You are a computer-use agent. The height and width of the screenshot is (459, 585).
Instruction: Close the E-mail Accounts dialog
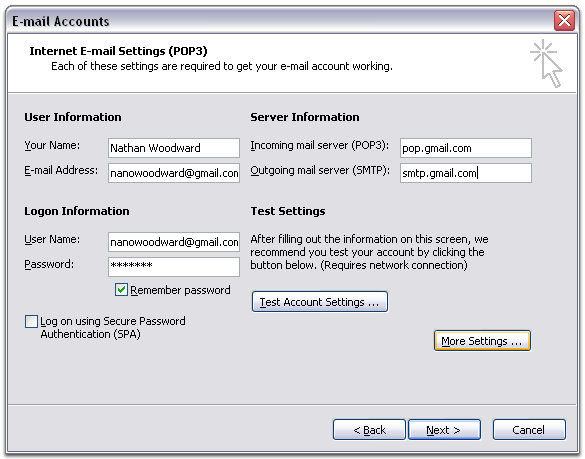[x=564, y=21]
